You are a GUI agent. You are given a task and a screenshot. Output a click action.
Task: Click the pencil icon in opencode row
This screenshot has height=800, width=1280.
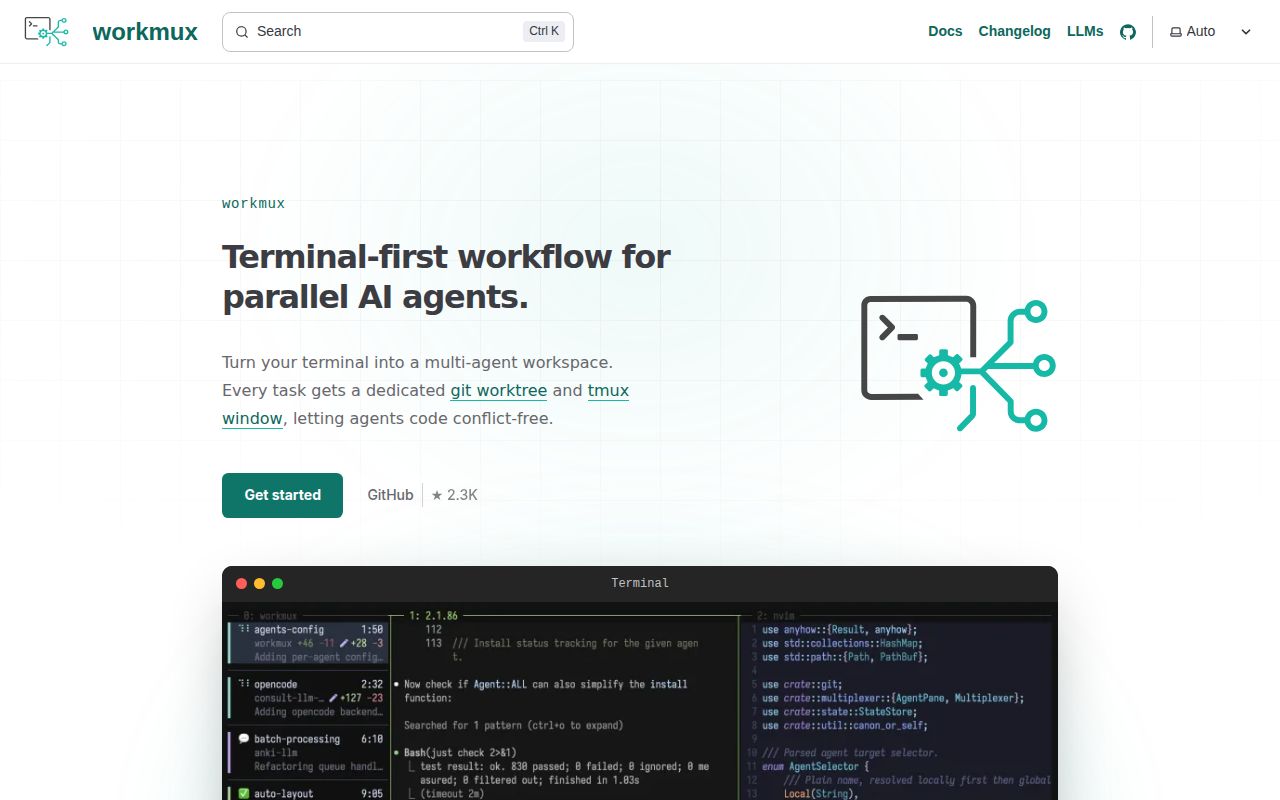coord(334,698)
